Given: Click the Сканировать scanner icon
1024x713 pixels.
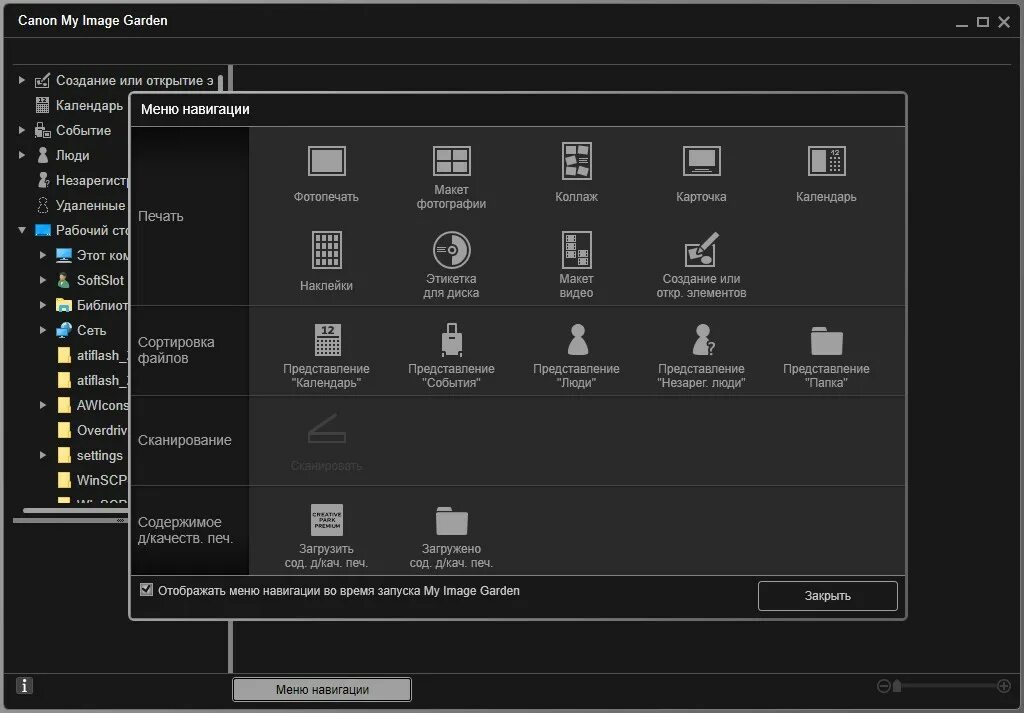Looking at the screenshot, I should point(327,428).
